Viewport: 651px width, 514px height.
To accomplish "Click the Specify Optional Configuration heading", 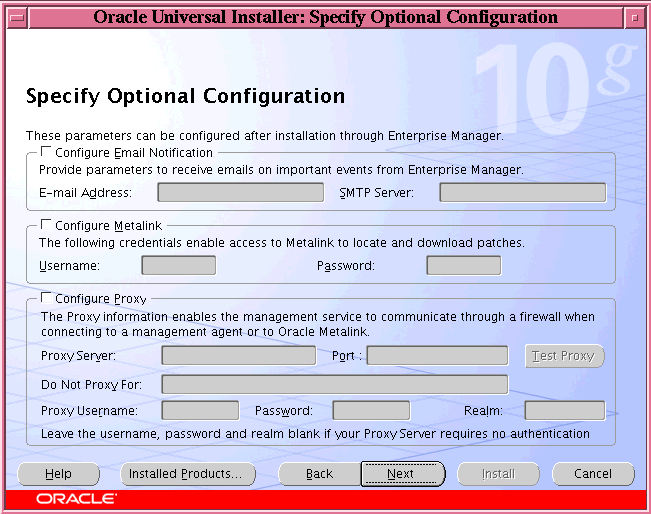I will pos(186,96).
